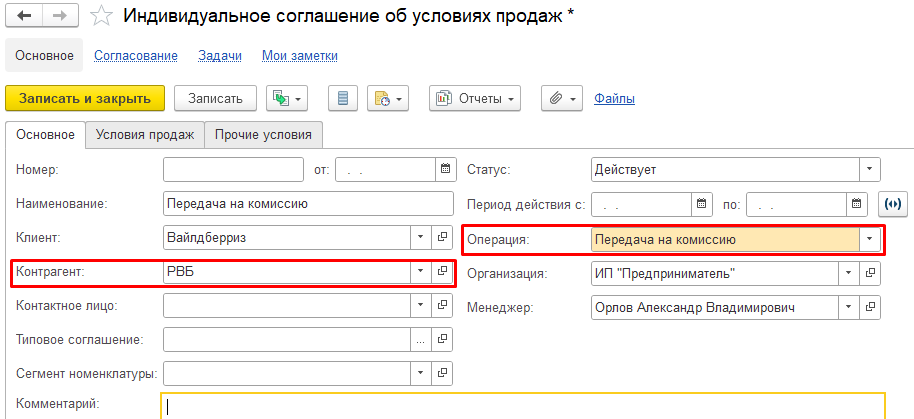Click the Менеджер field Орлов Александр Владимирович
Viewport: 914px width, 419px height.
[715, 307]
